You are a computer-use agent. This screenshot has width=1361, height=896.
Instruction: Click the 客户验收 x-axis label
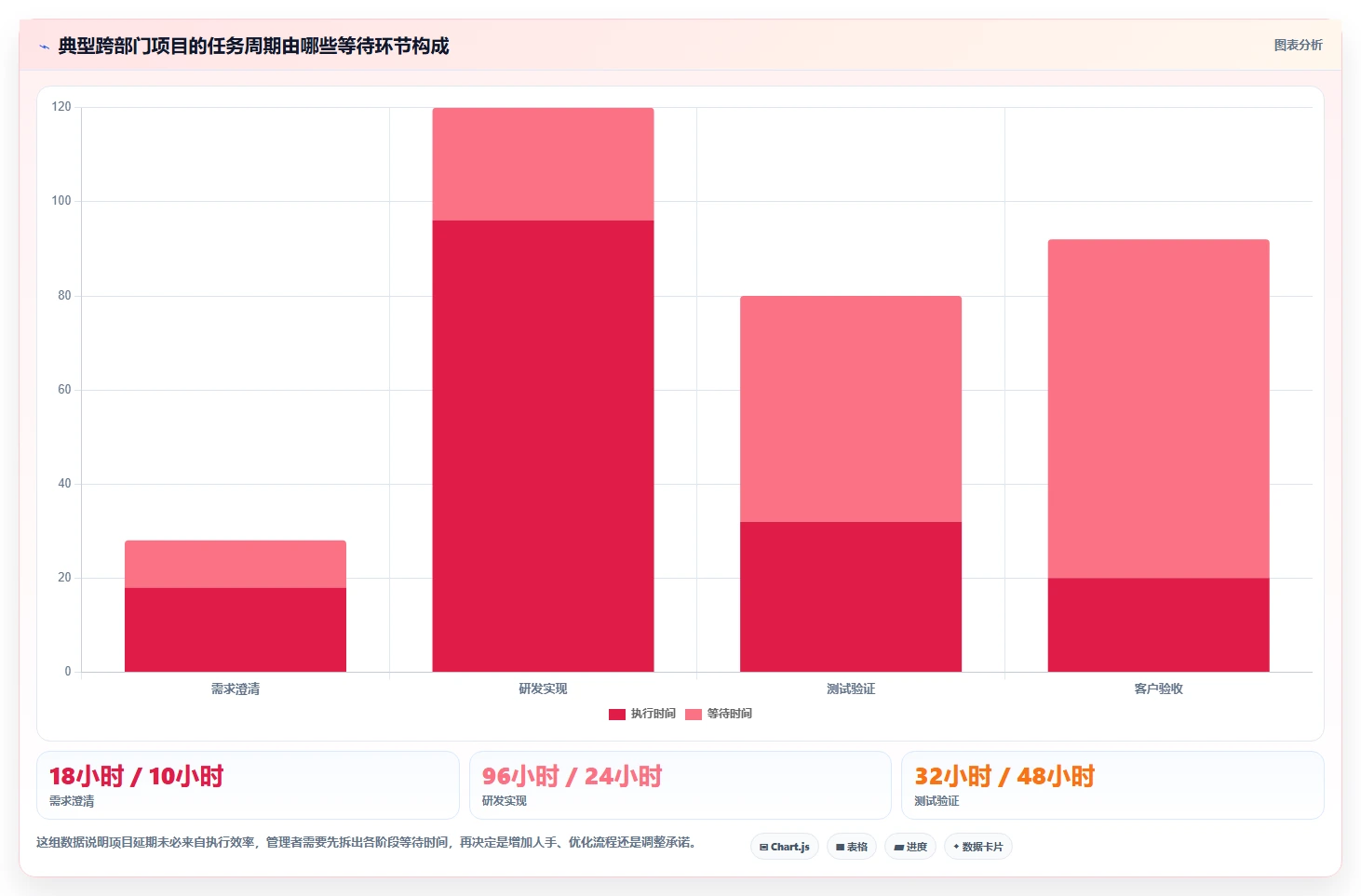click(x=1158, y=689)
